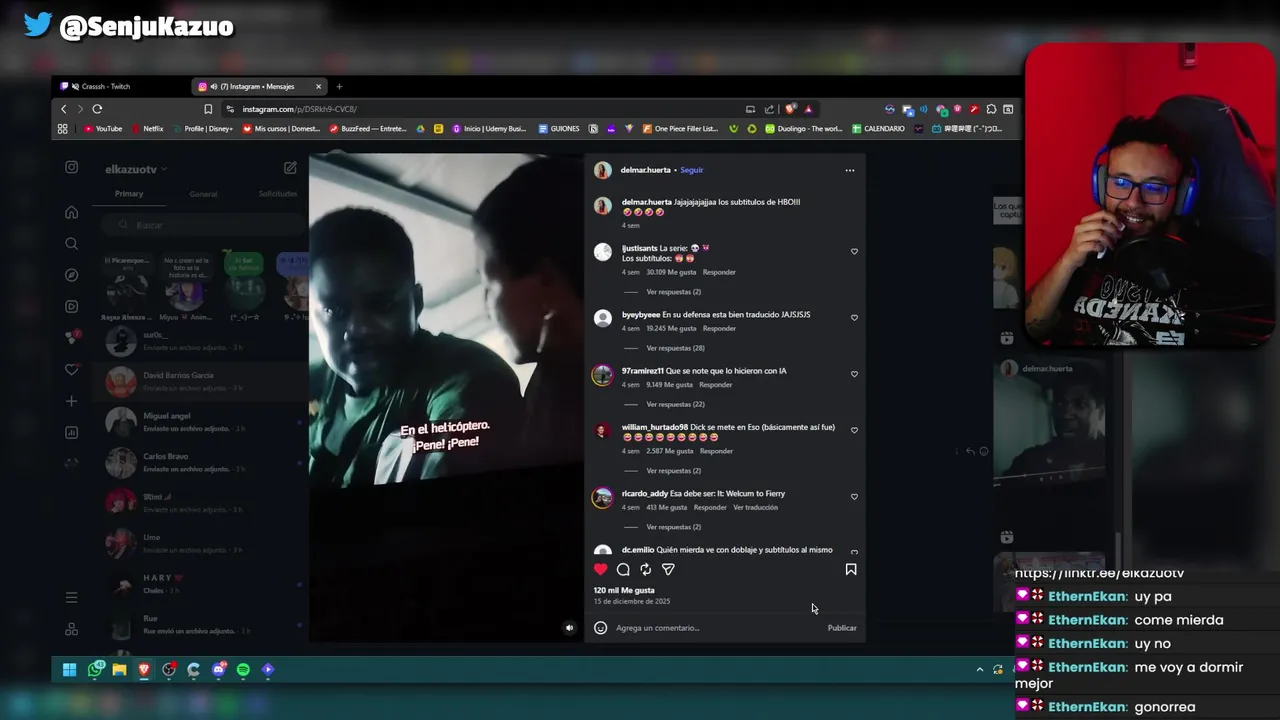Open the '120 mil Me gusta' likes list
The image size is (1280, 720).
(624, 590)
